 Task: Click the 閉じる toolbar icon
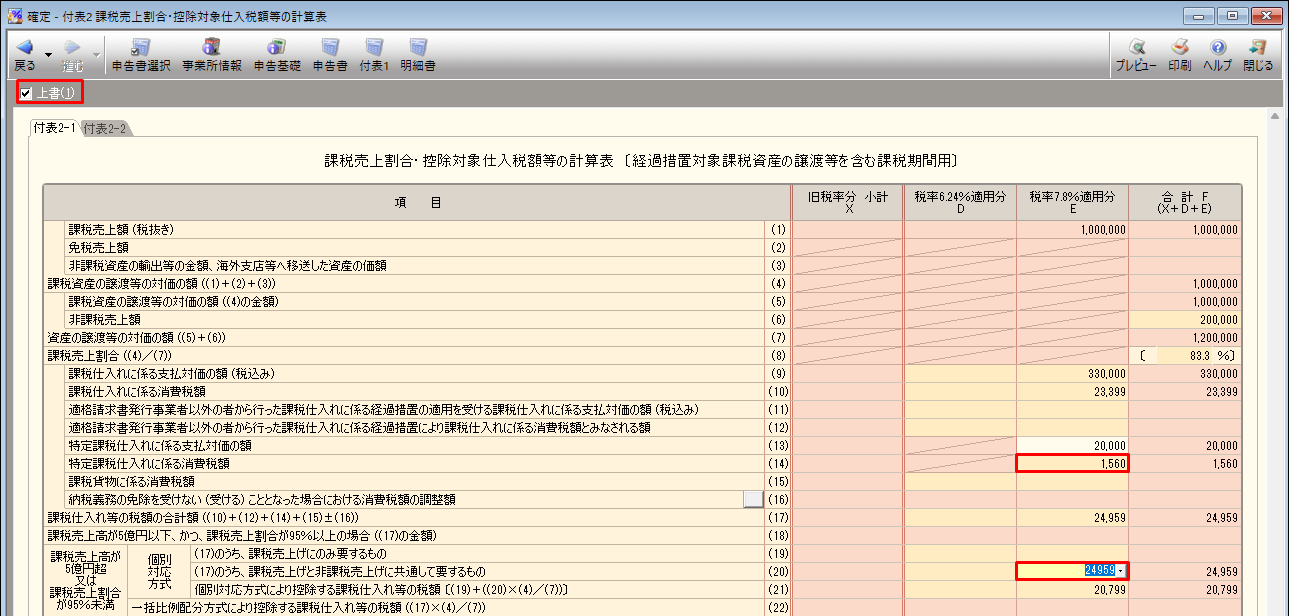point(1258,49)
